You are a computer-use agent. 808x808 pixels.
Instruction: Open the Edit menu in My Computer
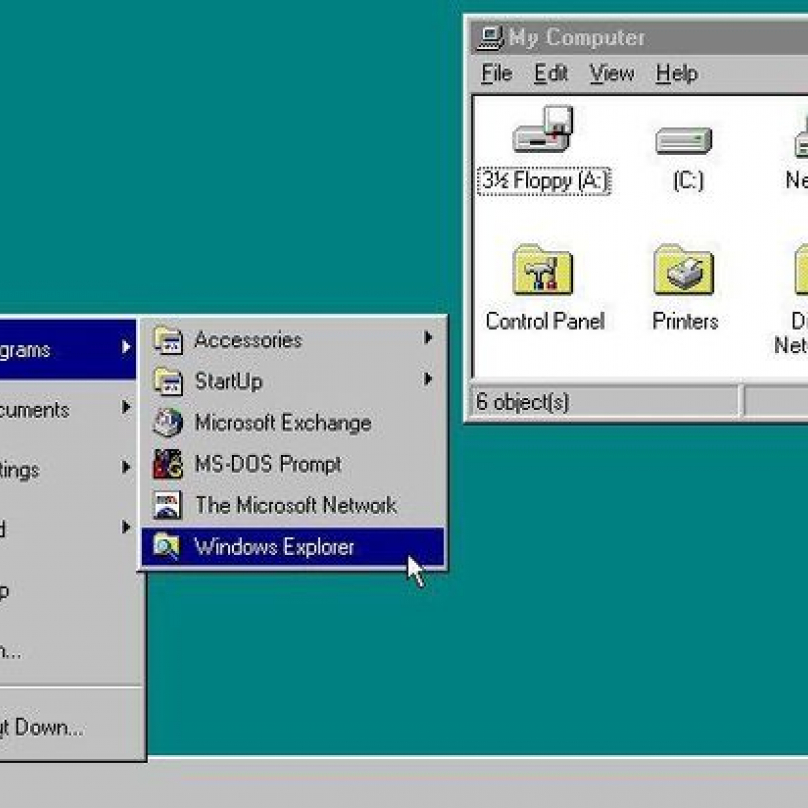[550, 73]
